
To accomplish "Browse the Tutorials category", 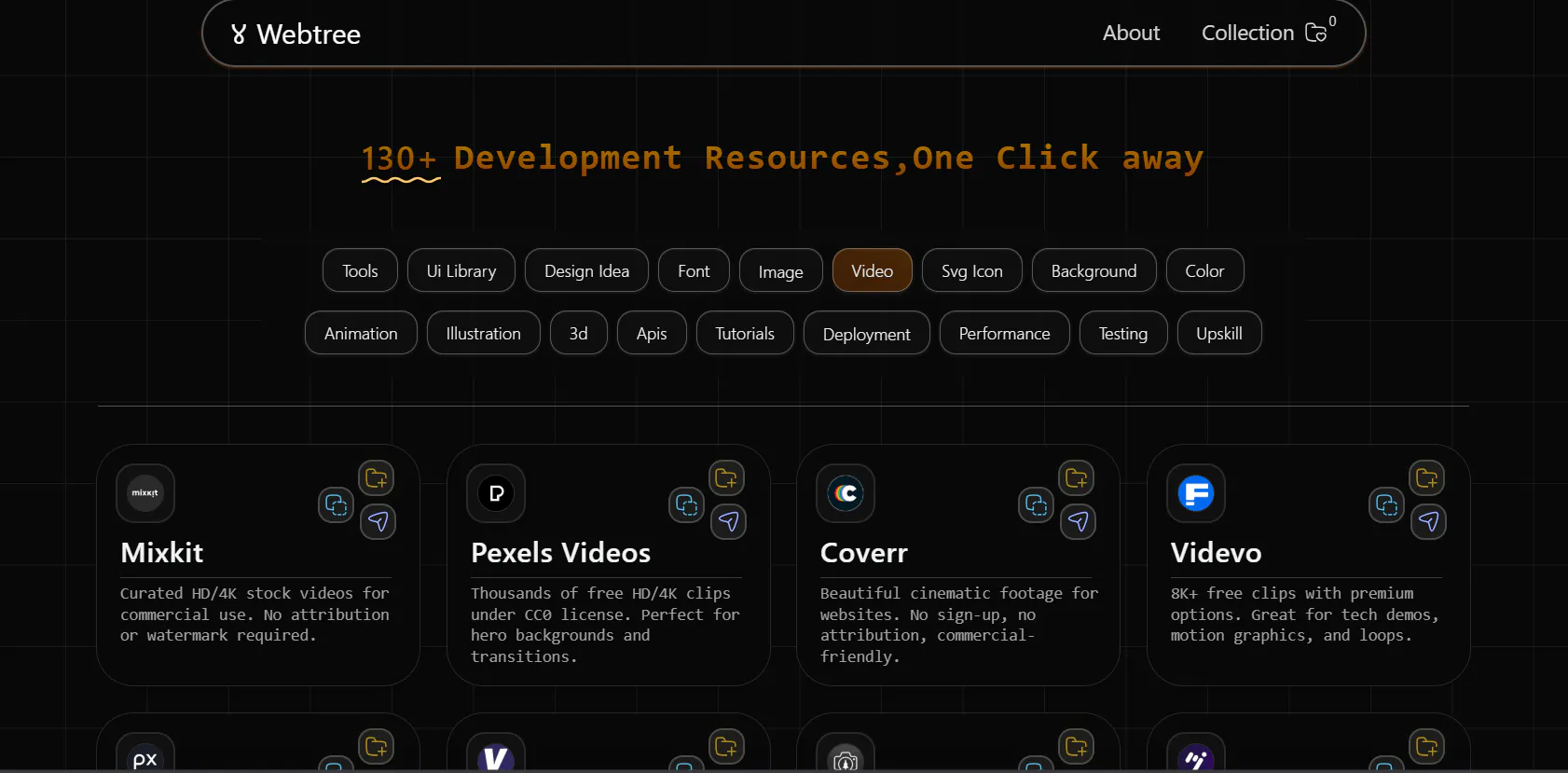I will pyautogui.click(x=745, y=333).
